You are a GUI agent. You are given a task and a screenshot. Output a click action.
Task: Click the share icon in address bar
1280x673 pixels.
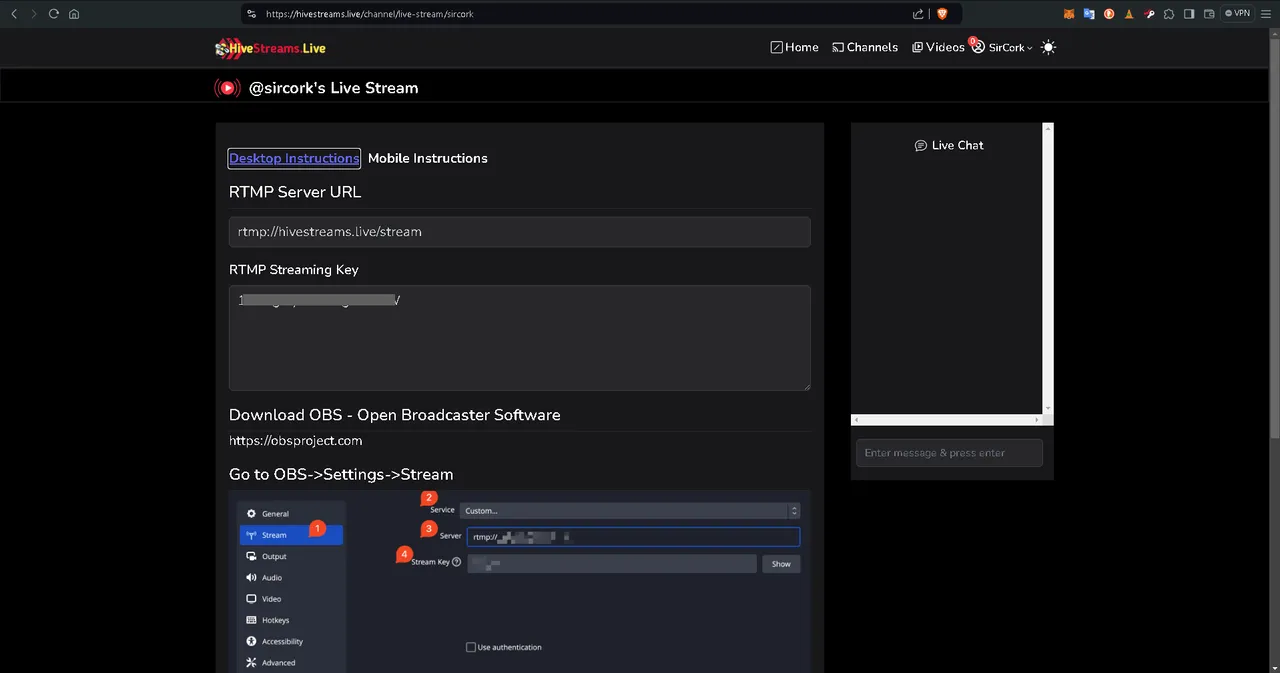coord(918,14)
